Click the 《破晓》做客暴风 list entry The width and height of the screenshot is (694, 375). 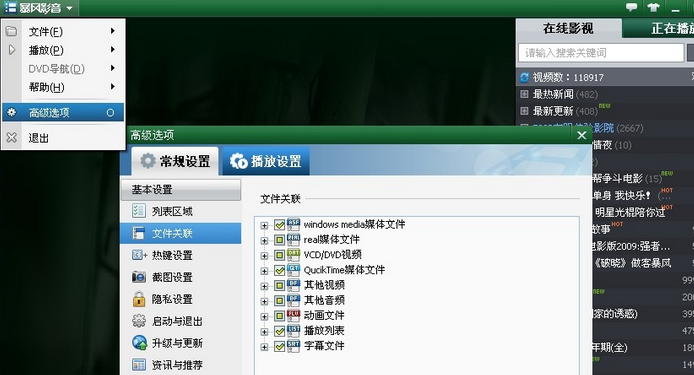tap(632, 263)
